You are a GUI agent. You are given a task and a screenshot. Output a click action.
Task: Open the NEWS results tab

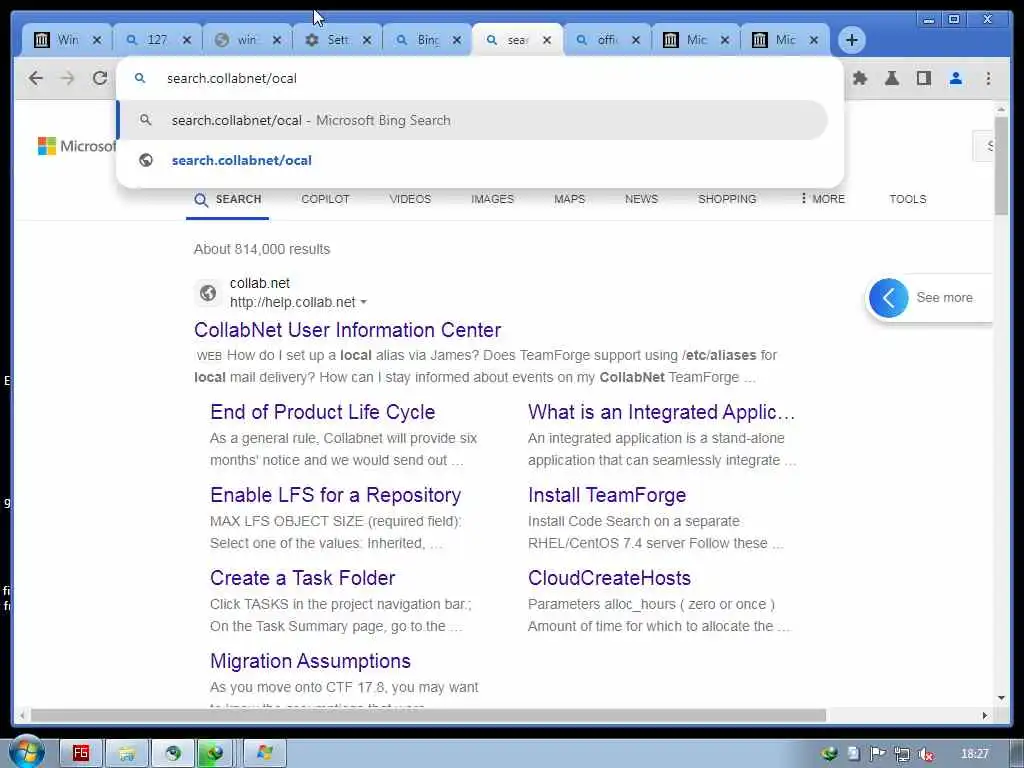click(x=641, y=199)
